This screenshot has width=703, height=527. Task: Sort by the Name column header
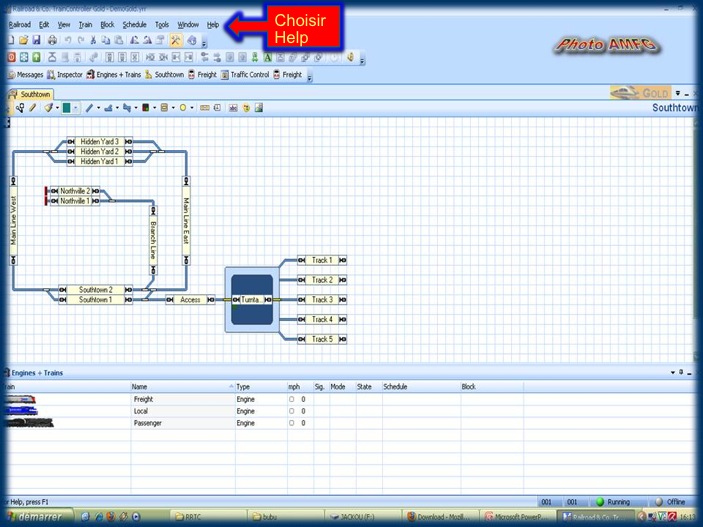click(x=182, y=387)
